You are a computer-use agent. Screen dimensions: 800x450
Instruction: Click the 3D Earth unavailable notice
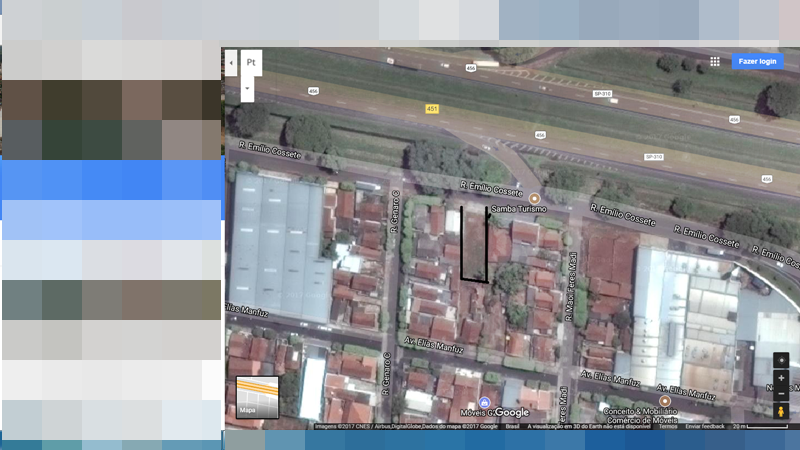point(589,426)
